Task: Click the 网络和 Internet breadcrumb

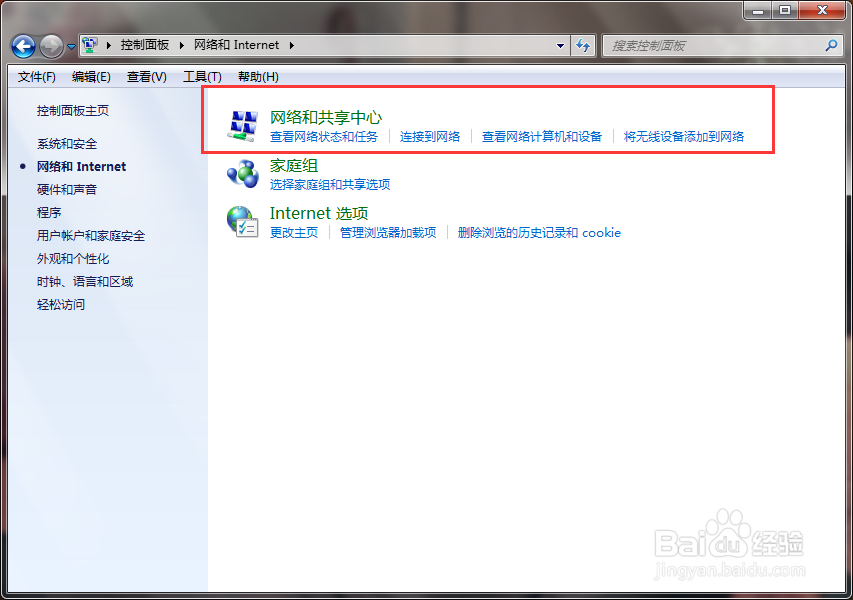Action: pos(237,45)
